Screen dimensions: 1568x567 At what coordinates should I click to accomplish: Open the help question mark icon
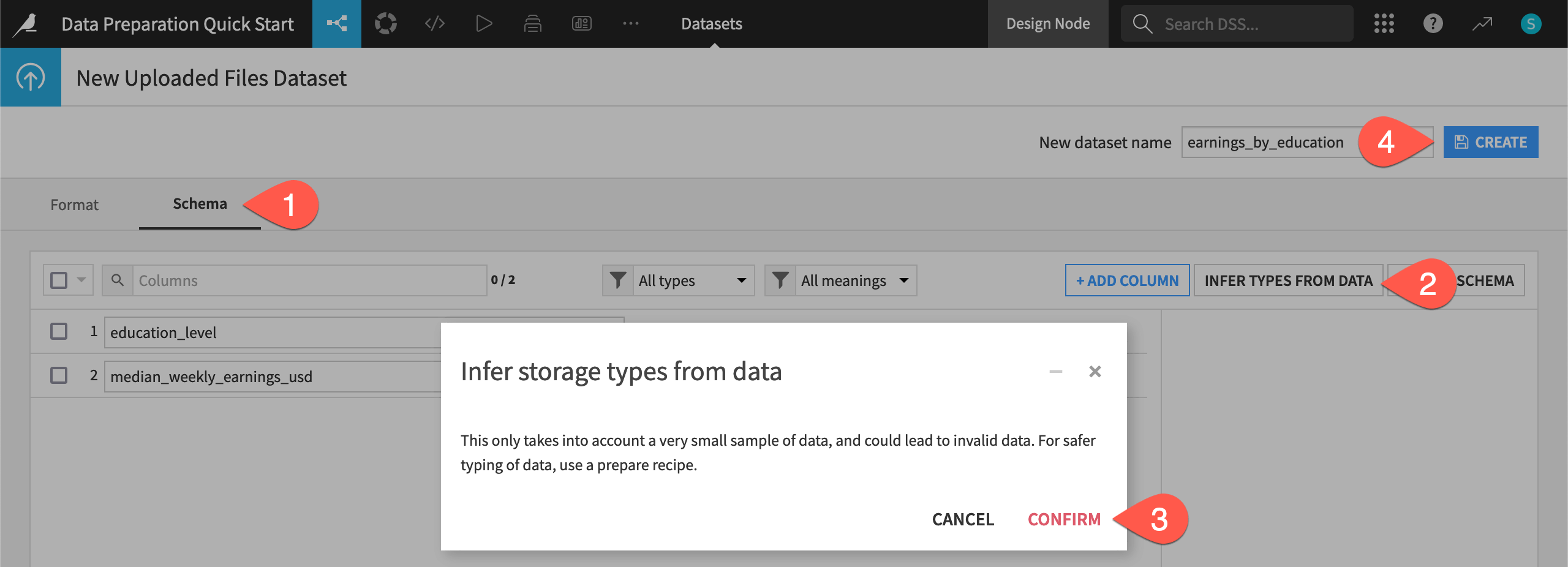(x=1433, y=24)
